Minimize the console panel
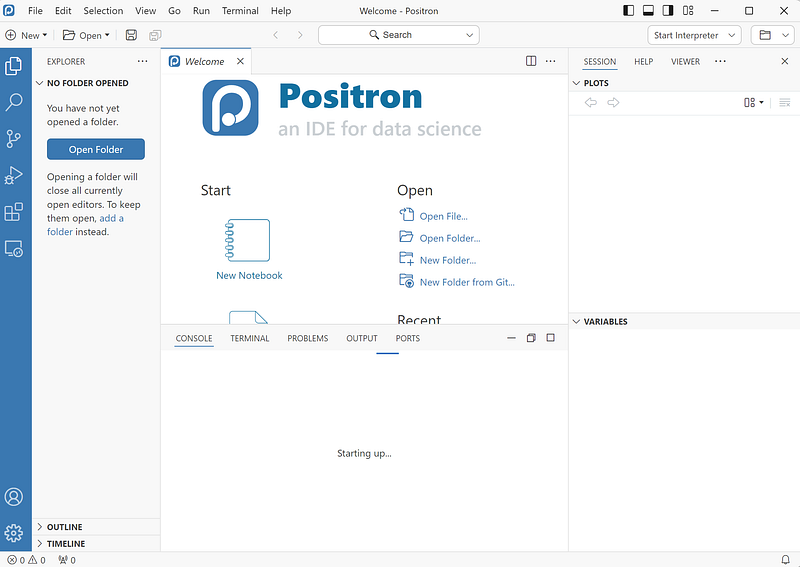The height and width of the screenshot is (567, 800). pyautogui.click(x=511, y=338)
